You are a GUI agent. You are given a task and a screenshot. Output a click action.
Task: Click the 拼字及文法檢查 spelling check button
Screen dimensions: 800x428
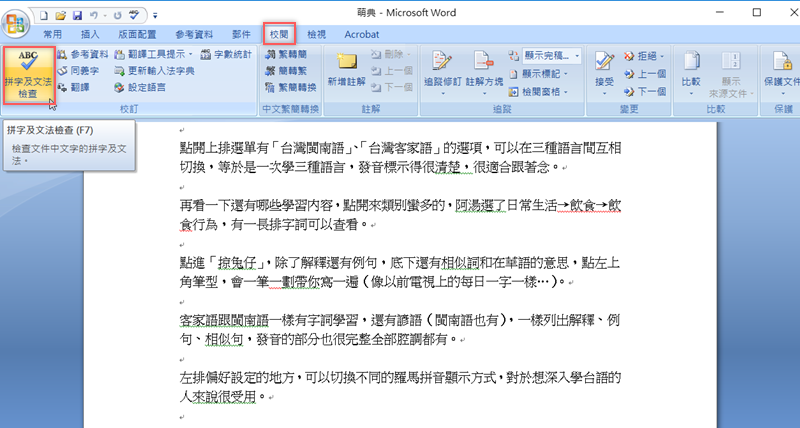tap(28, 73)
